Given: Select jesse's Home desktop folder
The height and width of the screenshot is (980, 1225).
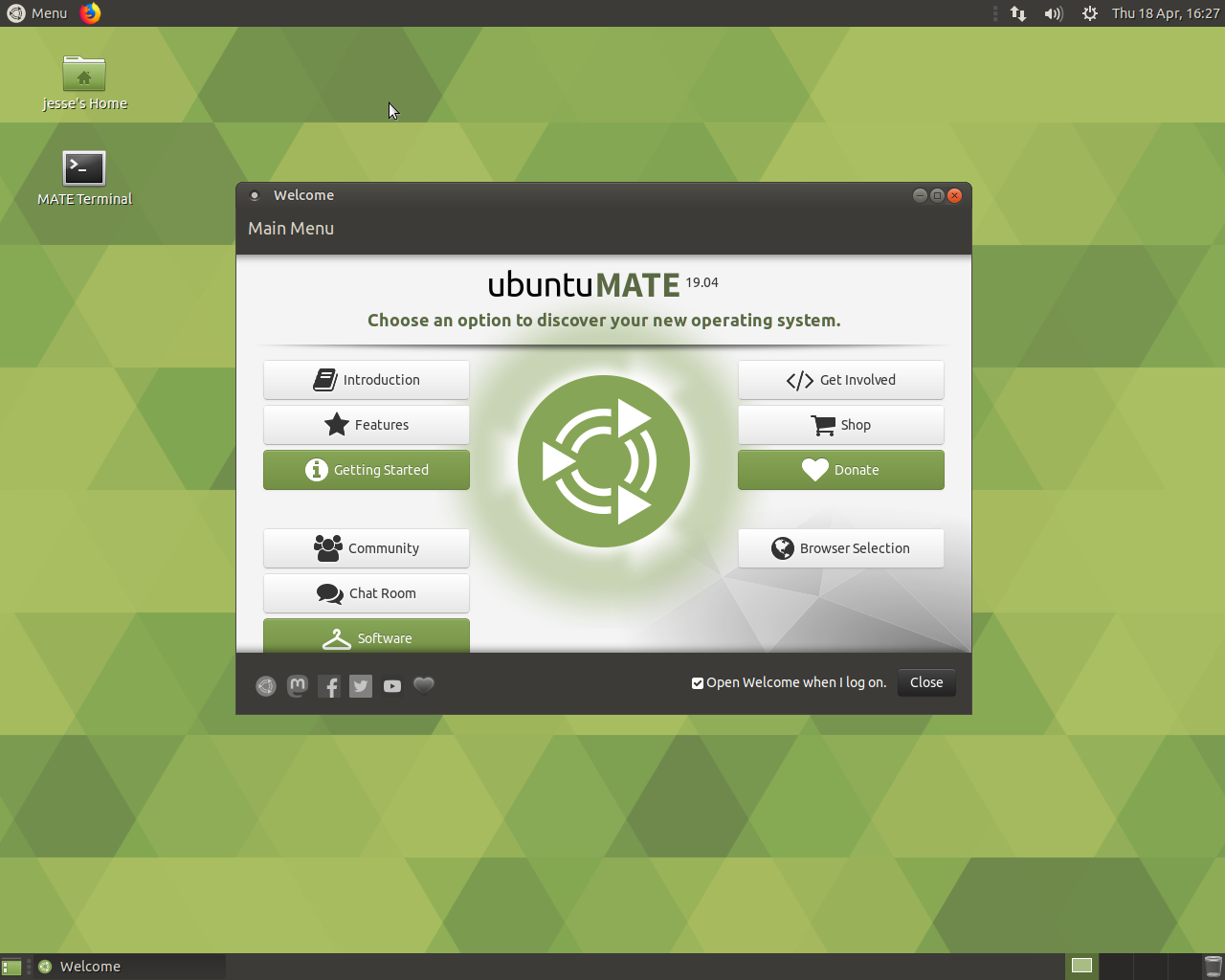Looking at the screenshot, I should [84, 83].
